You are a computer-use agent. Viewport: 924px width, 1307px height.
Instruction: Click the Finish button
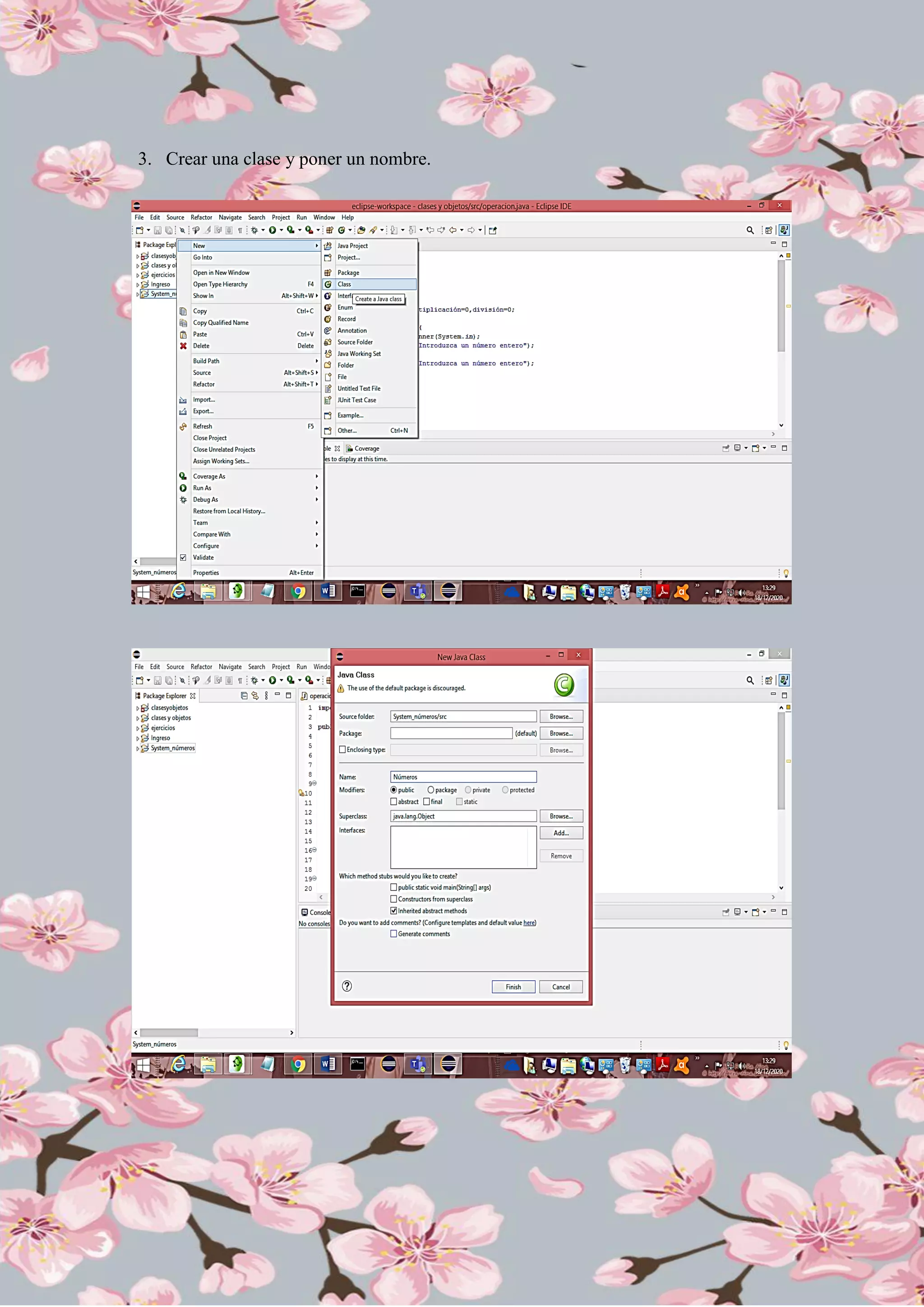tap(513, 987)
